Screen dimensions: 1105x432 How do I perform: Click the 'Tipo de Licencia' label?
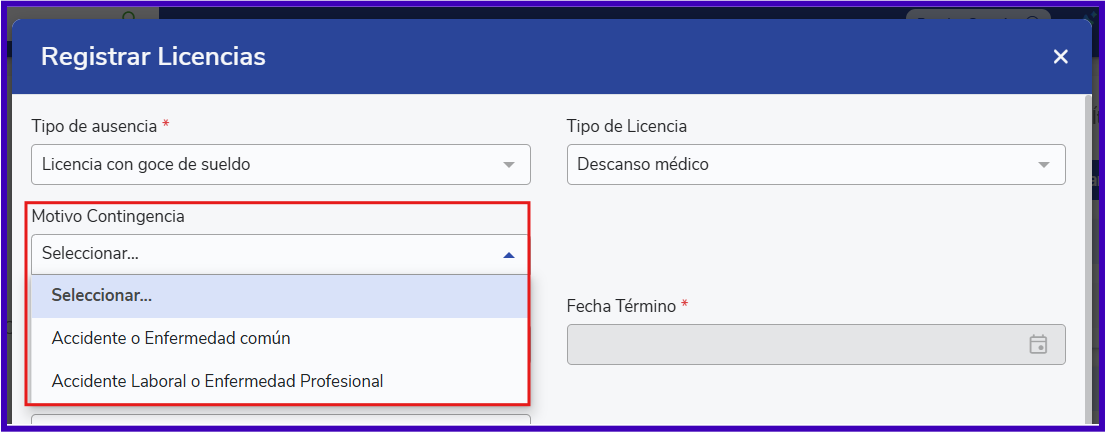[626, 126]
